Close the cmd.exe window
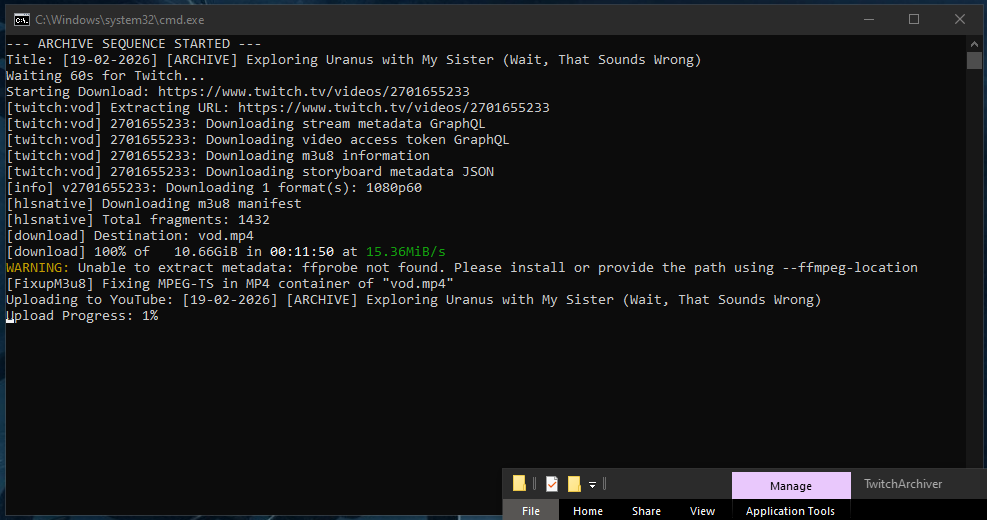This screenshot has height=520, width=987. [x=960, y=19]
